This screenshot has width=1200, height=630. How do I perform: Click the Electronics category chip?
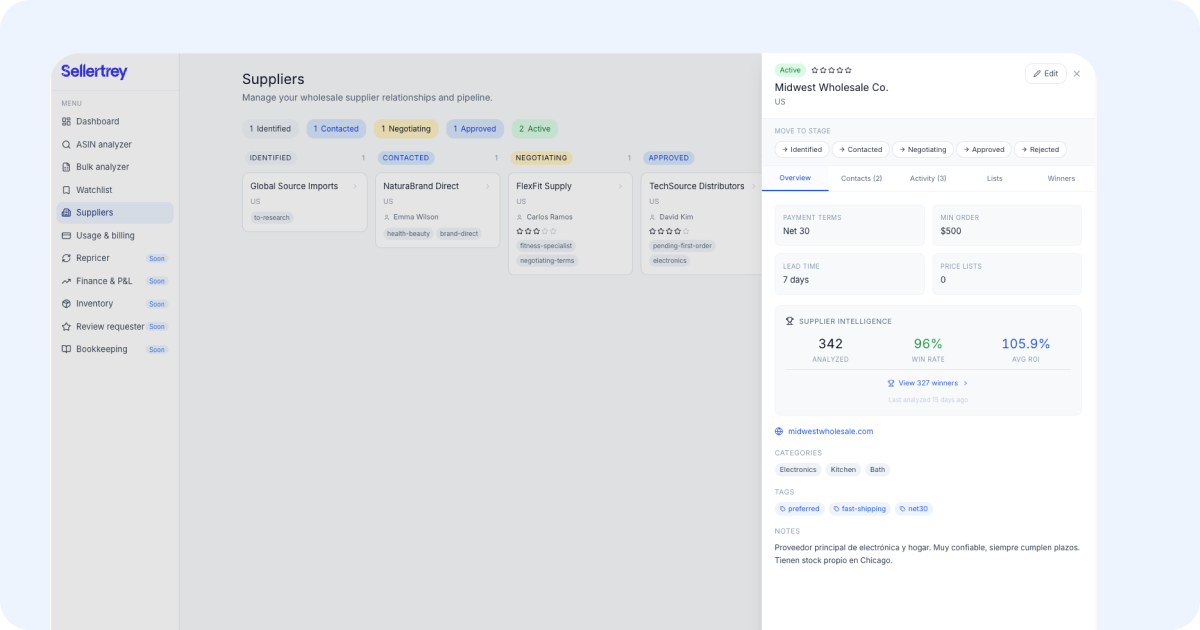[798, 469]
